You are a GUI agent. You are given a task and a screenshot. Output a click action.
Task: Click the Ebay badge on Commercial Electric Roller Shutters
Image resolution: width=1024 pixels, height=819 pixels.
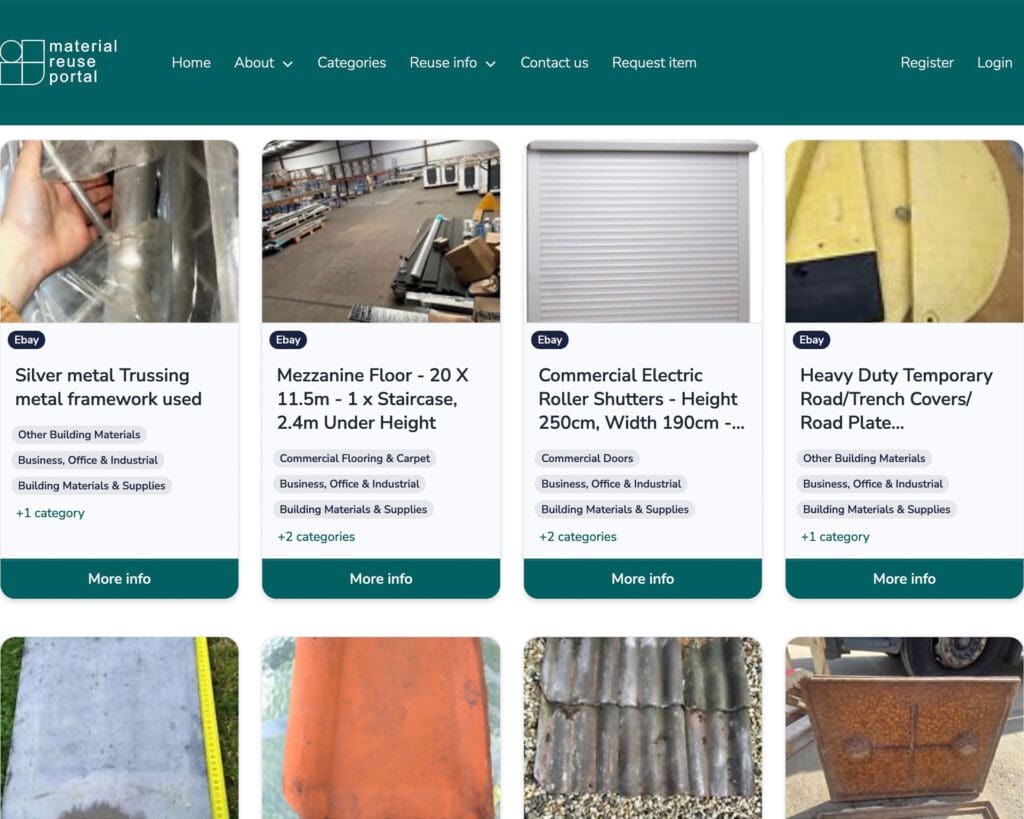549,340
